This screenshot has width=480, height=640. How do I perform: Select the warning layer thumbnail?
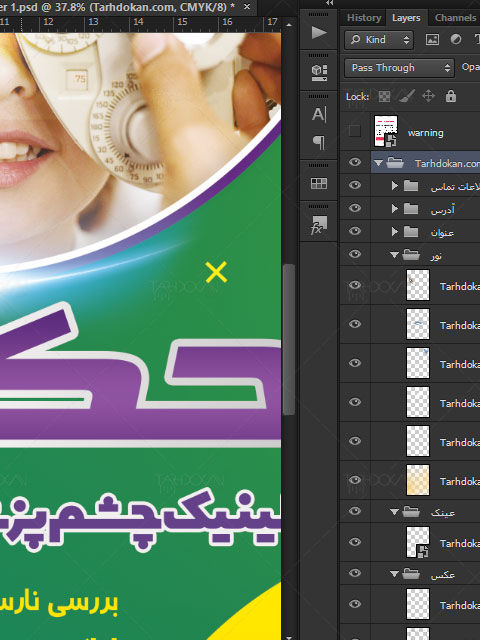pos(386,131)
